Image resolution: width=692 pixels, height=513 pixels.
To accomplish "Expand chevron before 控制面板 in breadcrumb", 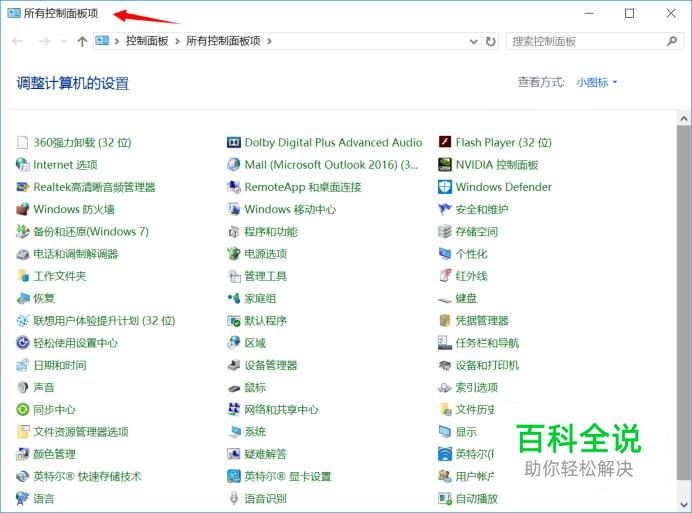I will click(x=117, y=41).
